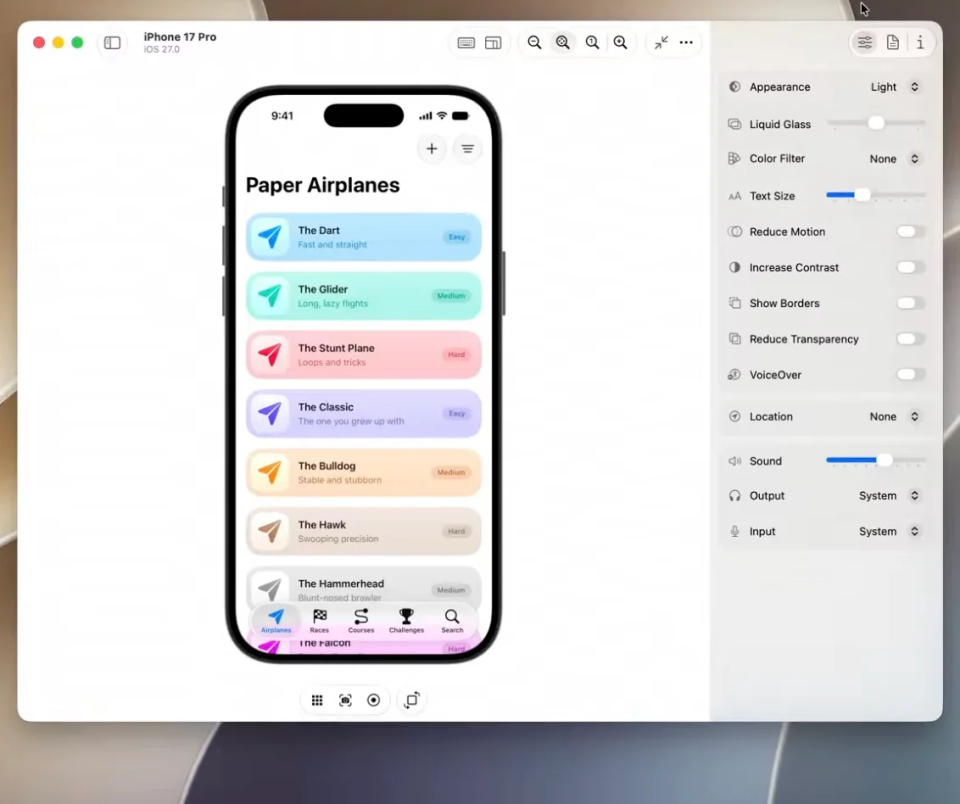The width and height of the screenshot is (960, 804).
Task: Open the Appearance Light dropdown
Action: pos(895,87)
